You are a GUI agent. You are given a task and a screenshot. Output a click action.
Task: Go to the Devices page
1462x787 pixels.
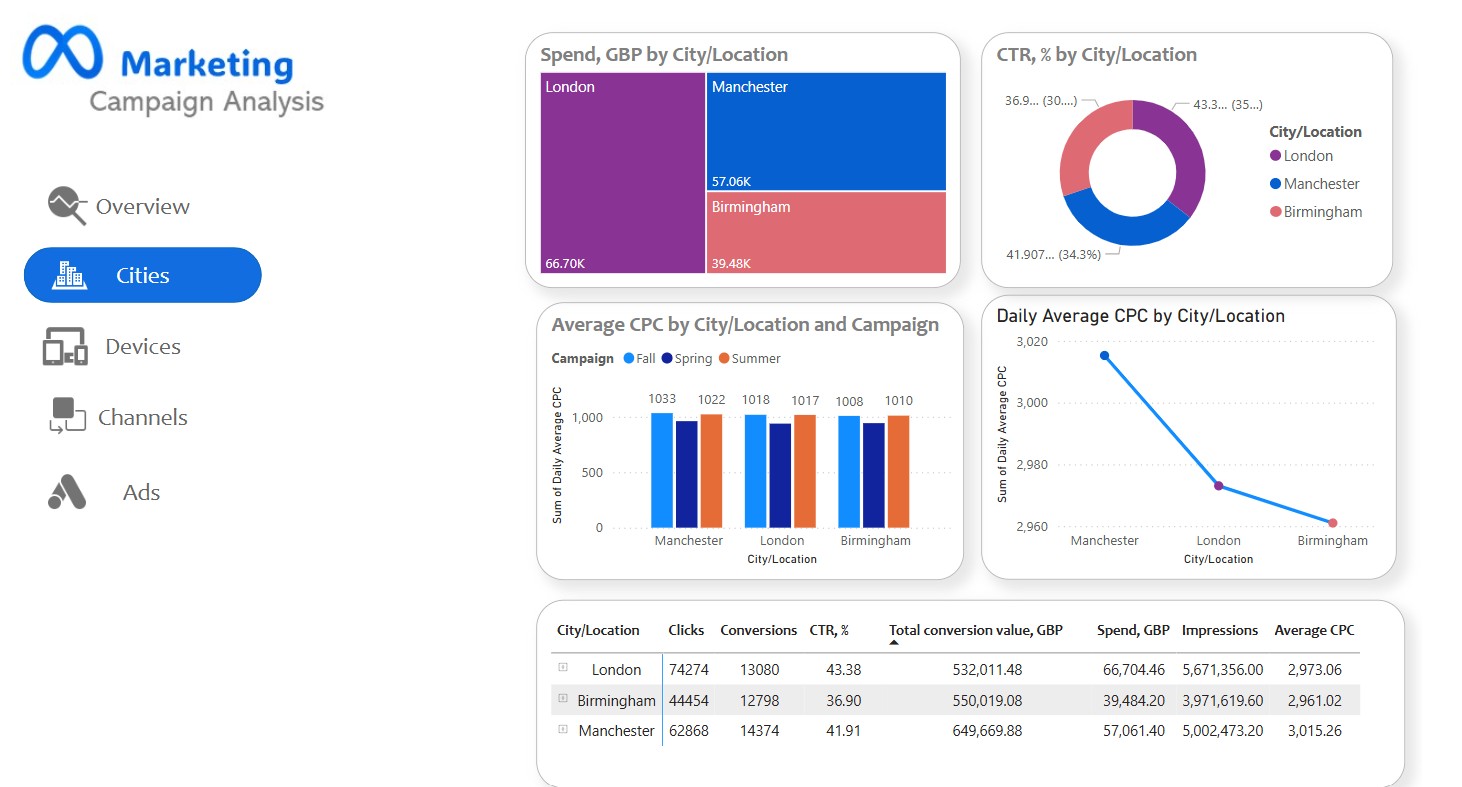coord(142,347)
